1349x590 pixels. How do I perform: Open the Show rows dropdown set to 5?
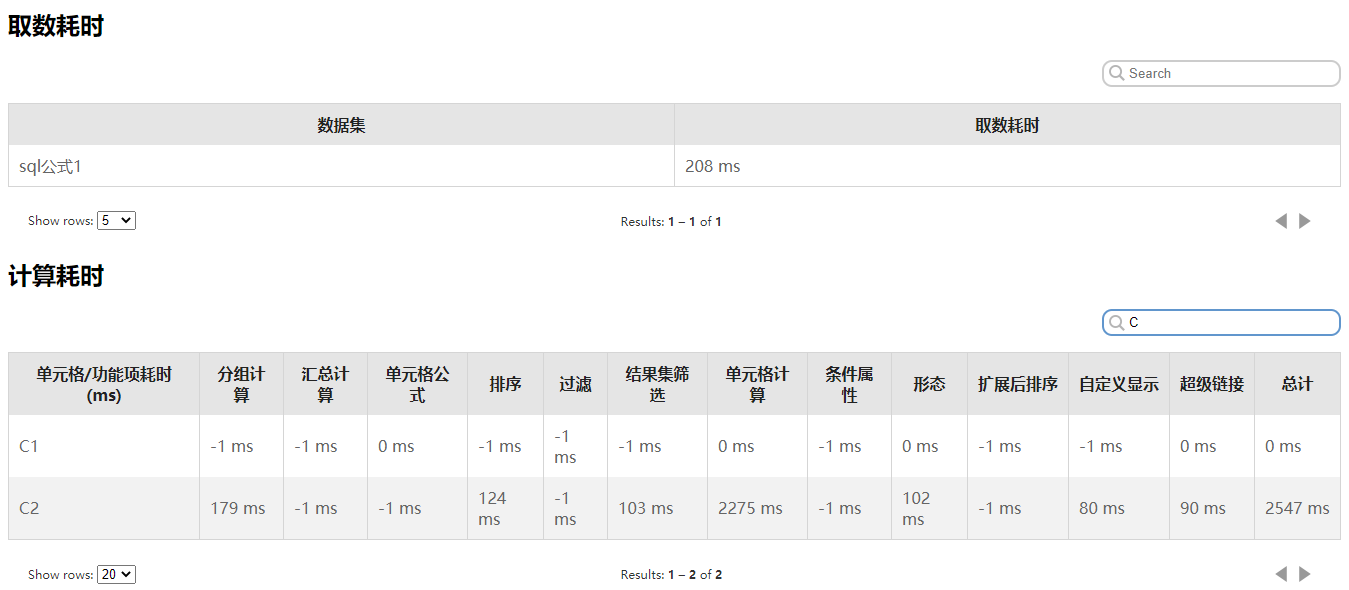pos(116,221)
